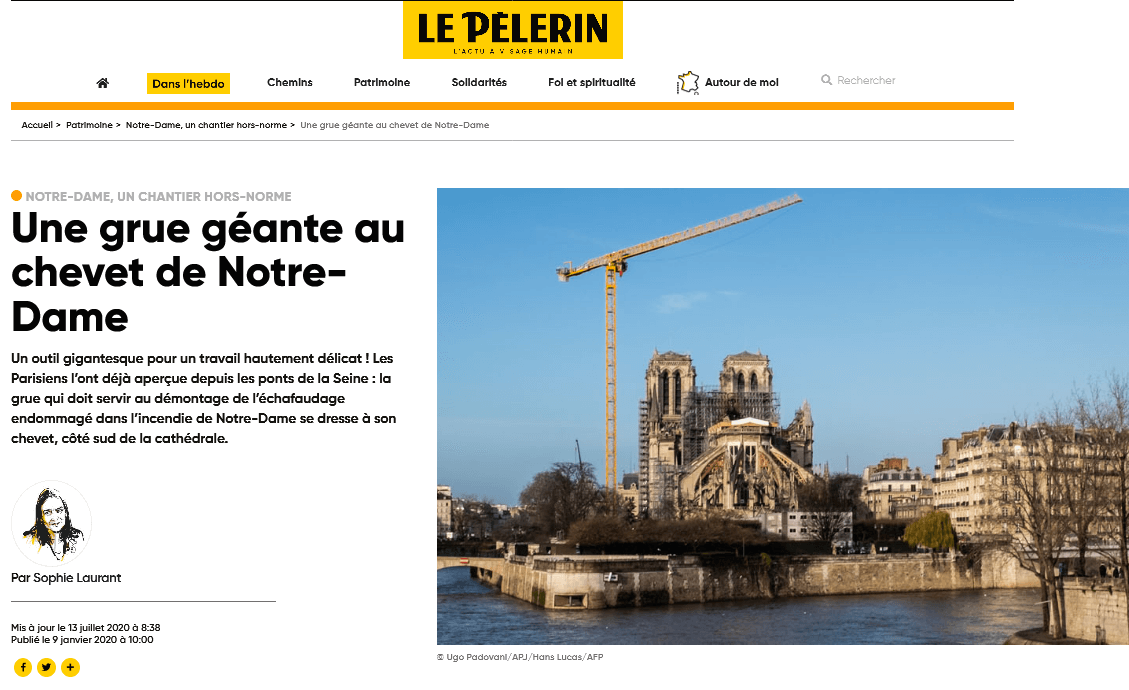
Task: Share article on Facebook
Action: click(x=23, y=668)
